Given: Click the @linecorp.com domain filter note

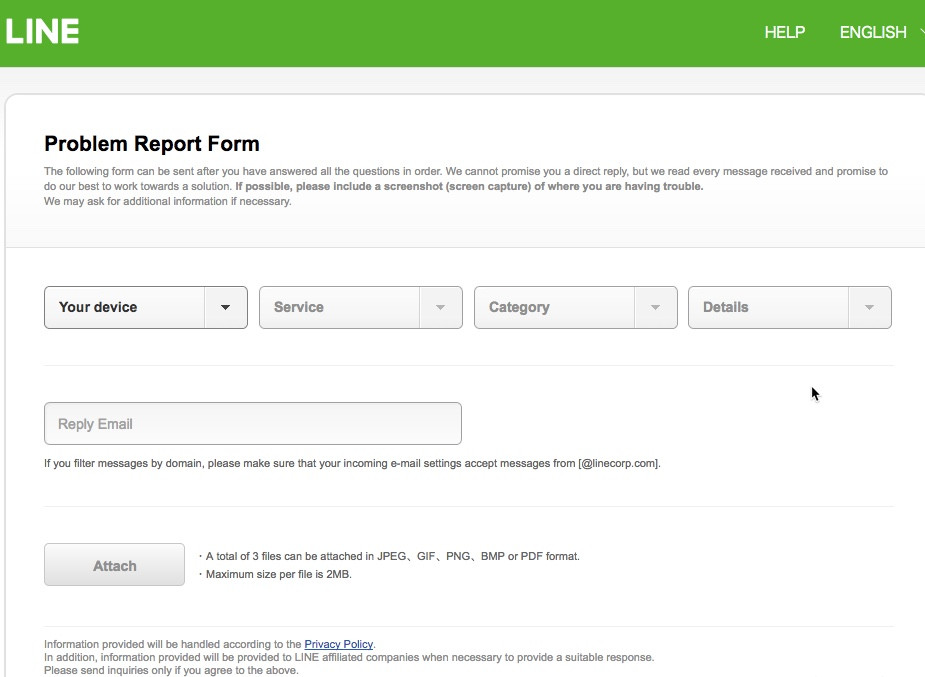Looking at the screenshot, I should pos(352,463).
